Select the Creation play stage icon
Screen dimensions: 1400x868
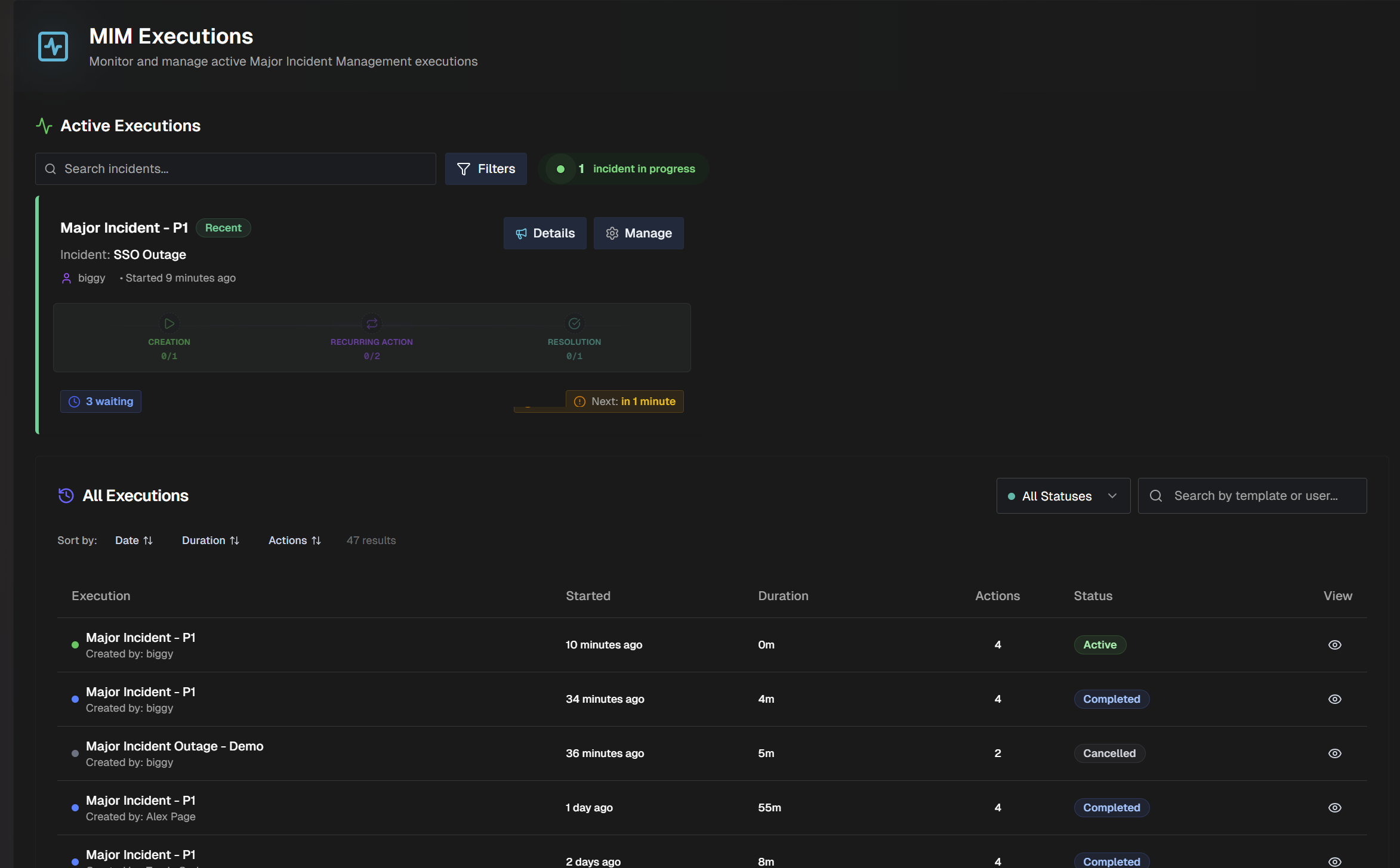coord(169,323)
